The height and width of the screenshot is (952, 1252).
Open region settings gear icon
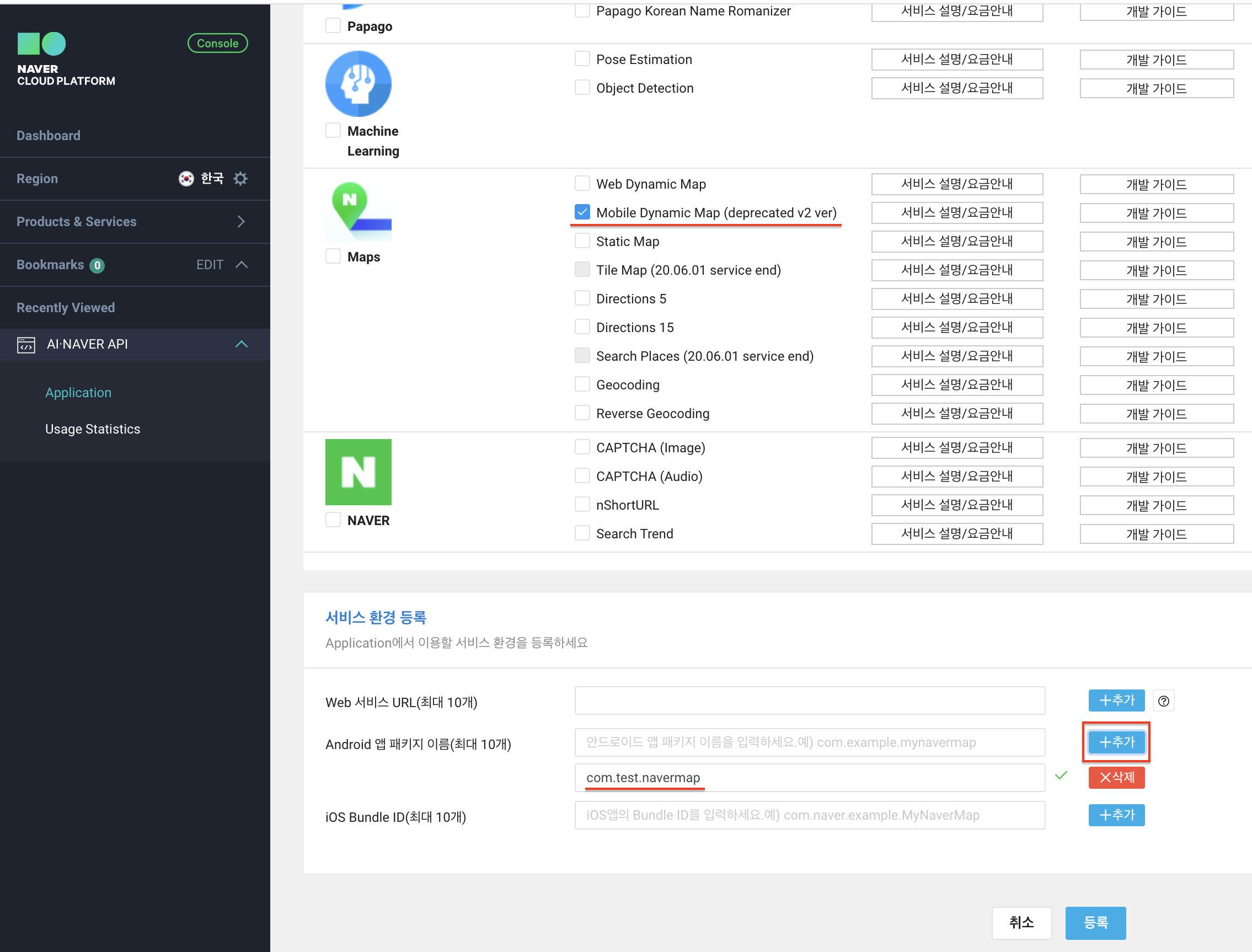click(x=241, y=179)
